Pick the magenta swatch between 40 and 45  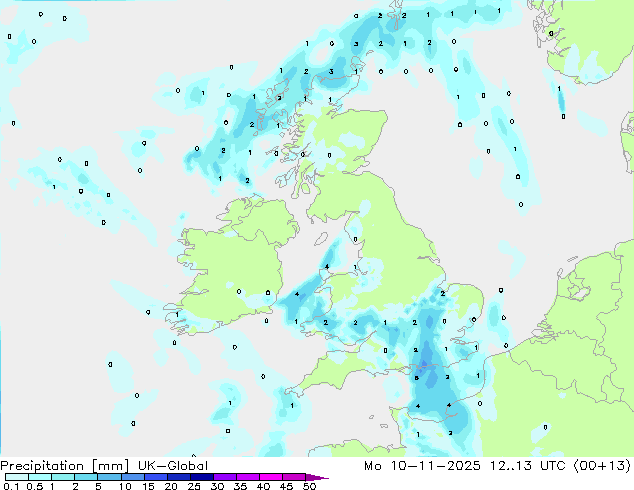(271, 477)
